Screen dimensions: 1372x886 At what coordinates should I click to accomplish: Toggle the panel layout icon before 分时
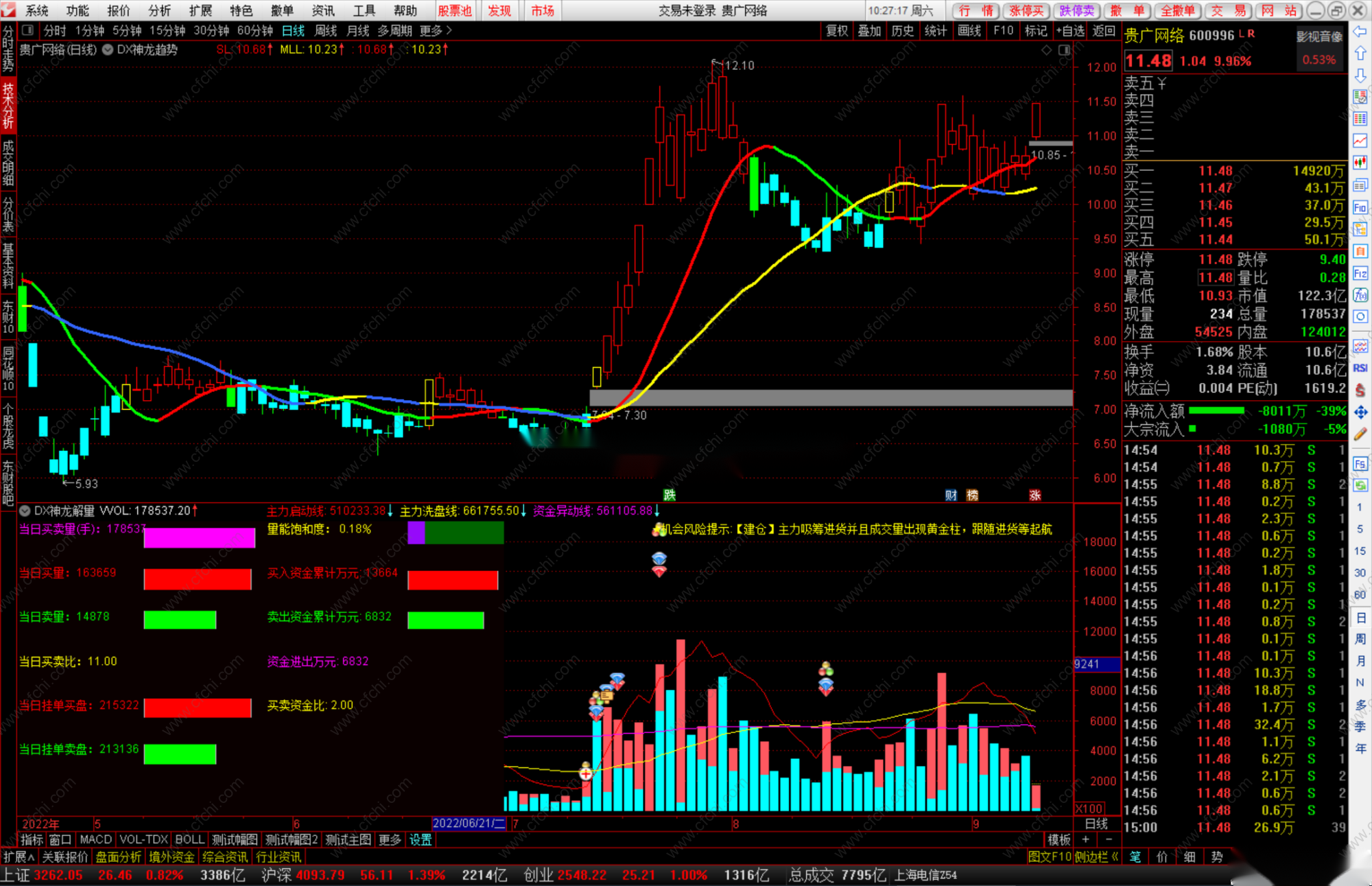[x=27, y=30]
